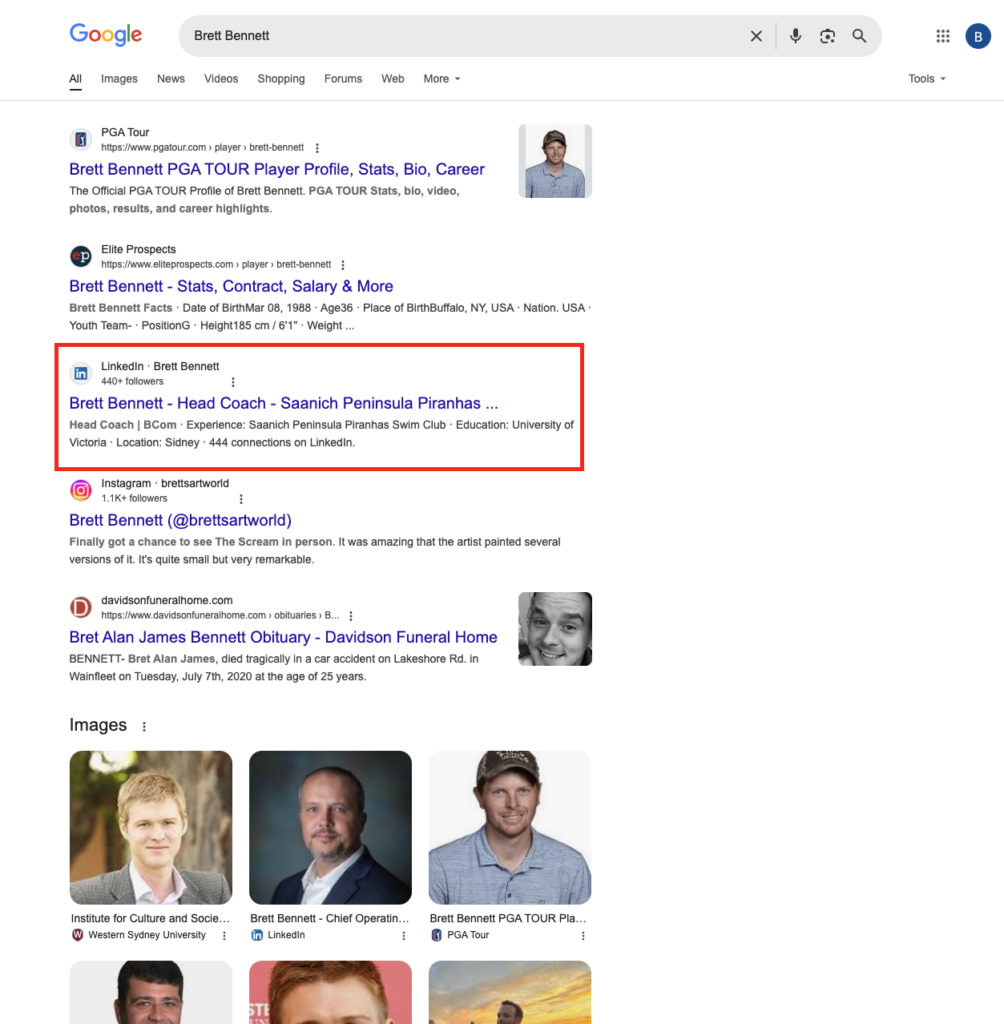
Task: Open PGA Tour result golfer thumbnail
Action: 555,161
